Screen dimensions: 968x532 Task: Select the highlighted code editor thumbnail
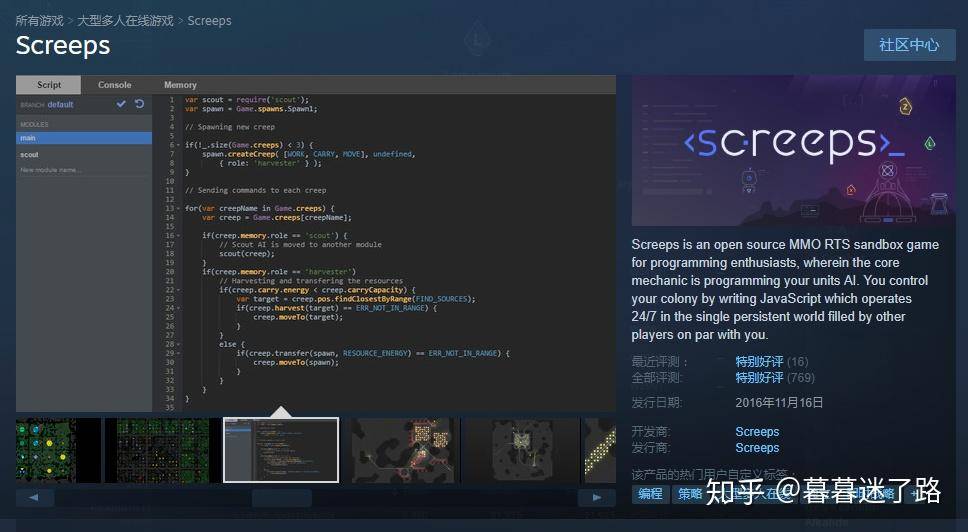click(281, 450)
